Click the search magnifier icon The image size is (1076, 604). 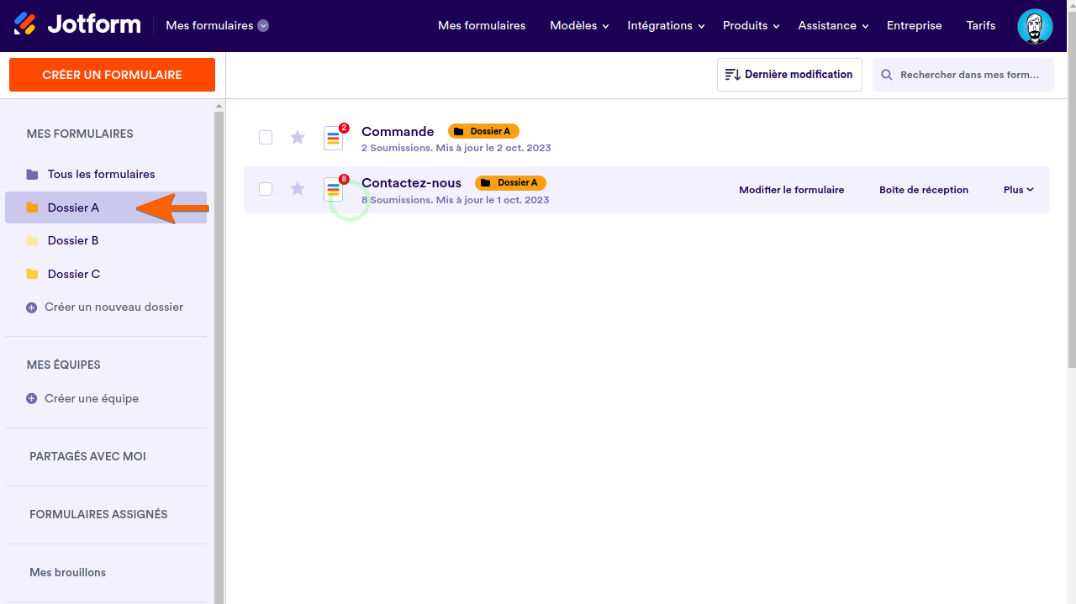887,75
